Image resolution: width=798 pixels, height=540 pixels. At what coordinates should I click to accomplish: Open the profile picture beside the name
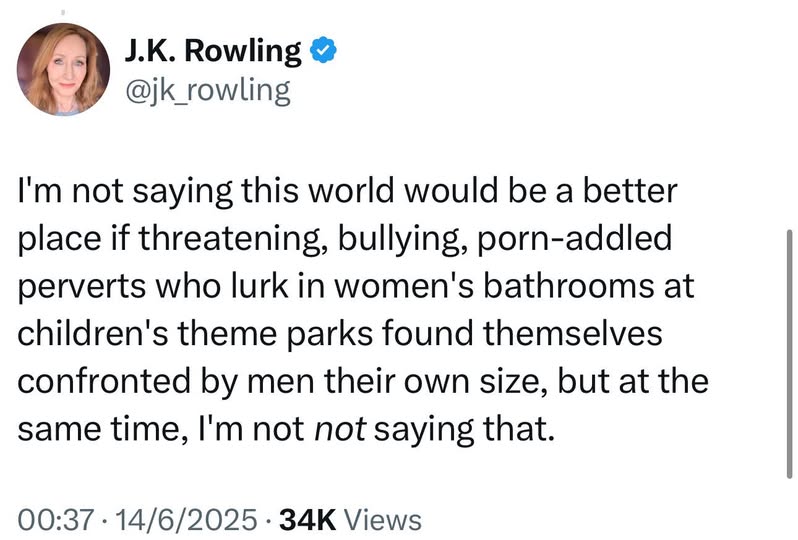[x=63, y=69]
